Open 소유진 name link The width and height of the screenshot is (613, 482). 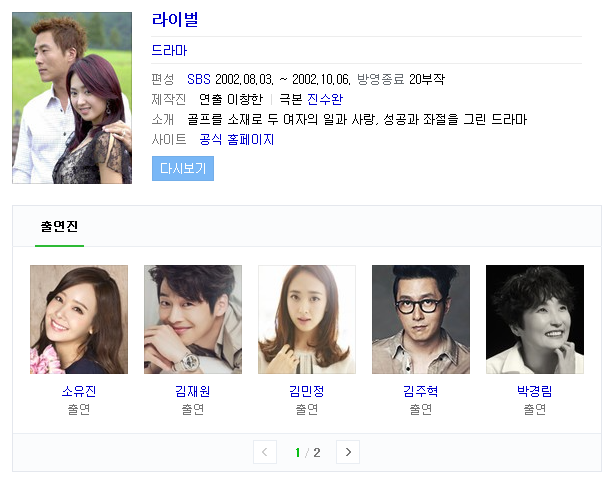click(79, 391)
